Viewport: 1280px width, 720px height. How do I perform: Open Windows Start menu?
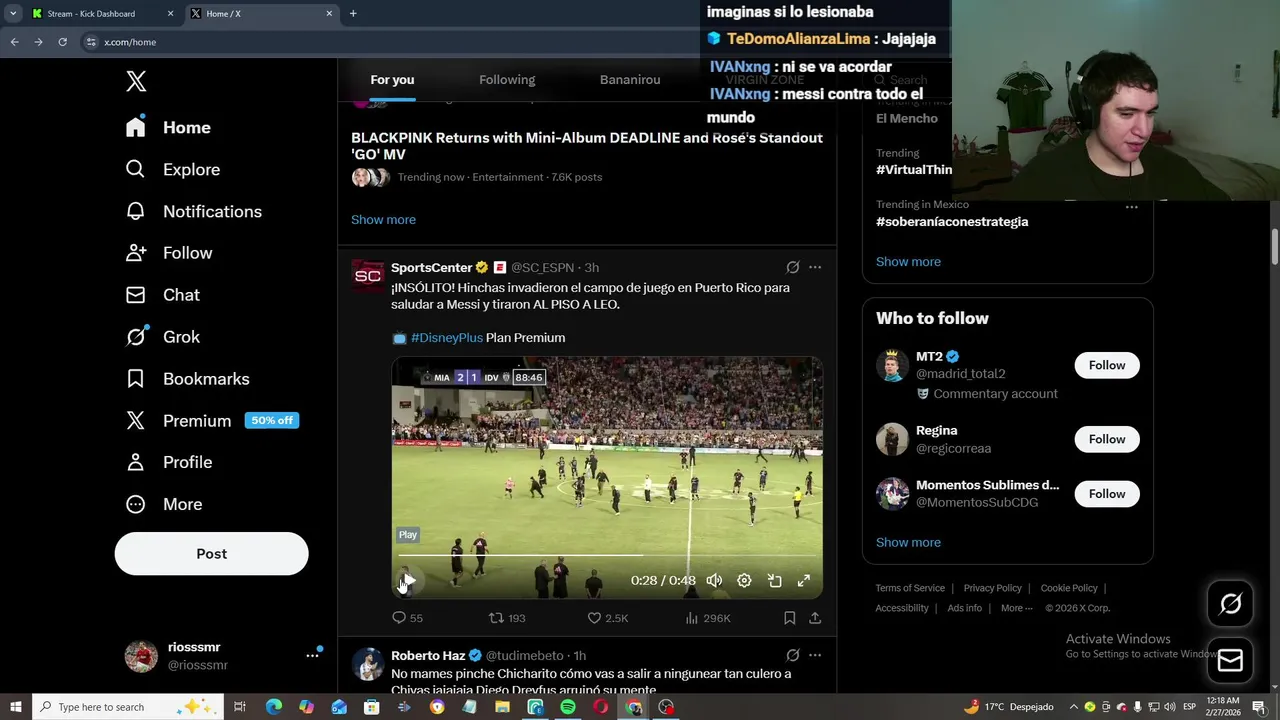pos(15,707)
